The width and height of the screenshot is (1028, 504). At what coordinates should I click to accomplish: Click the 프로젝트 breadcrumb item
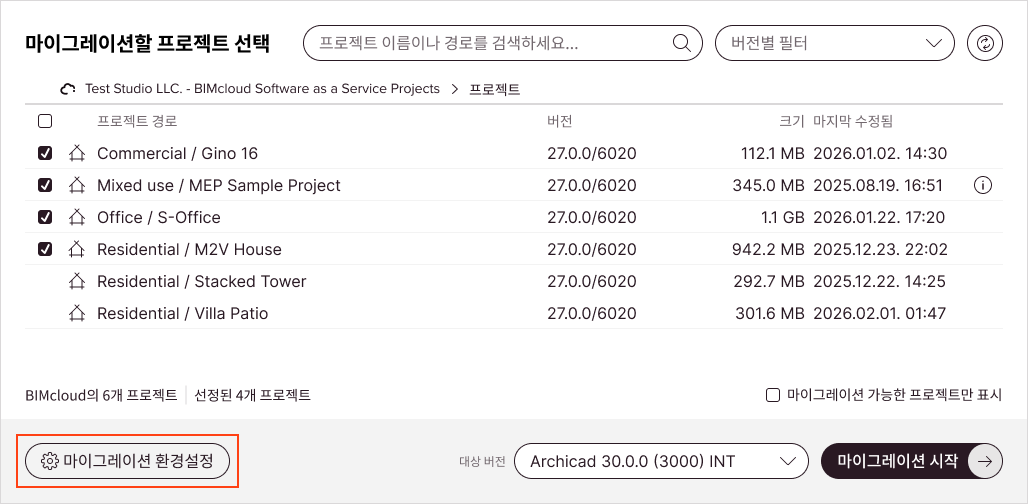tap(494, 89)
